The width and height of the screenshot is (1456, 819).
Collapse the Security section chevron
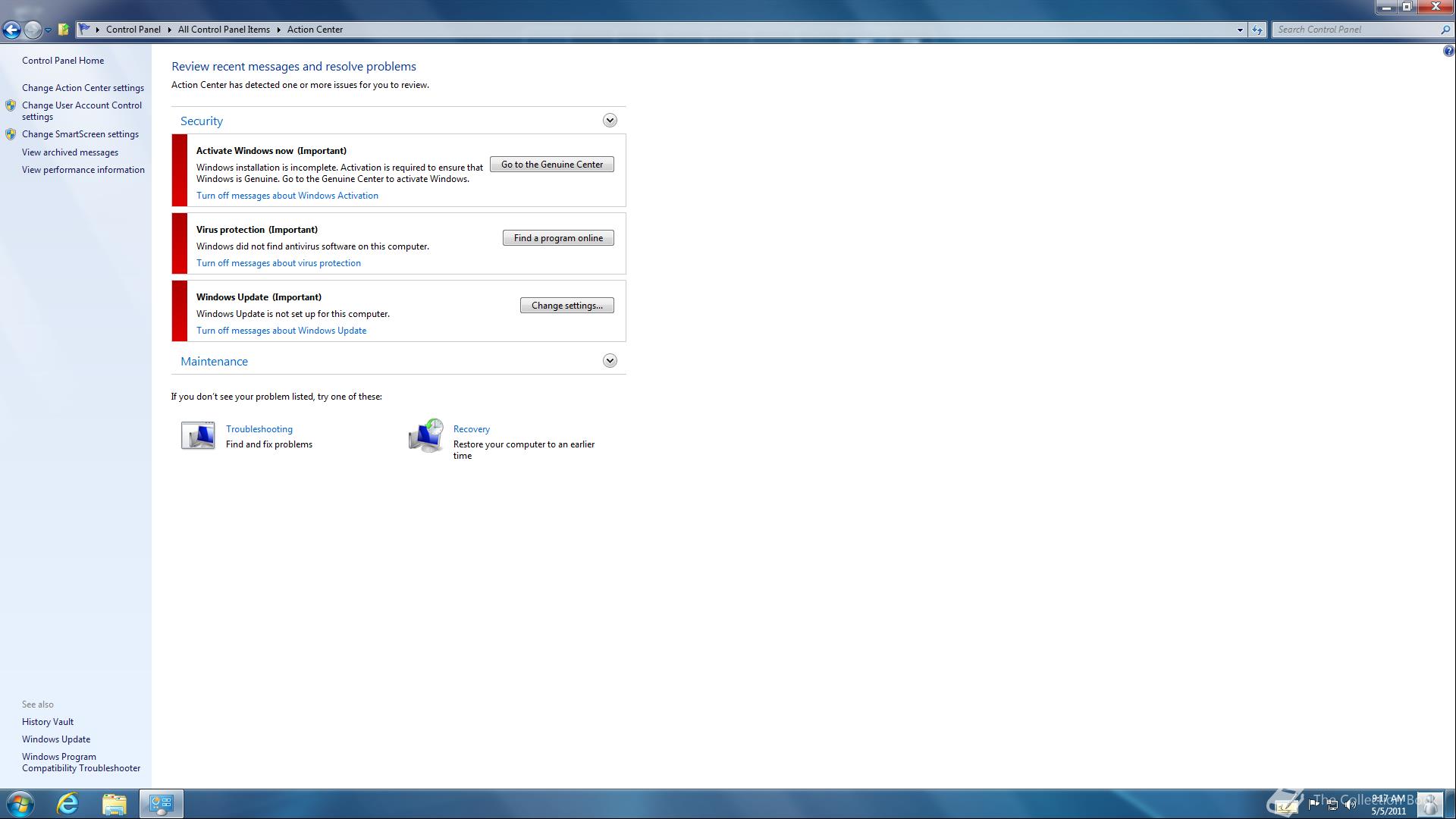coord(610,121)
